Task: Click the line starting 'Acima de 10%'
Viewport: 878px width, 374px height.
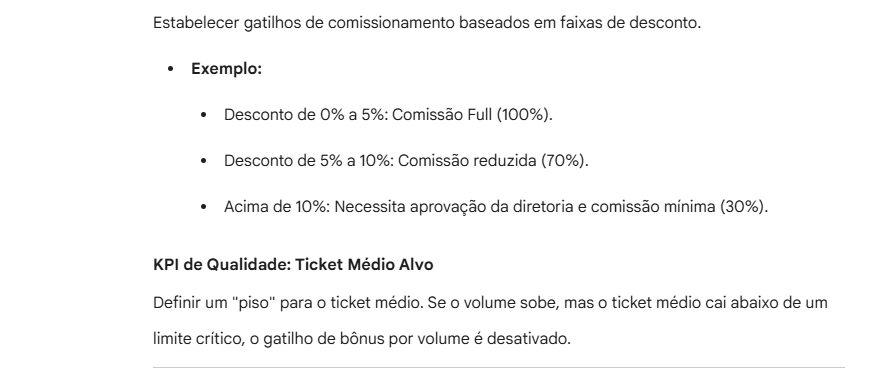Action: [496, 207]
